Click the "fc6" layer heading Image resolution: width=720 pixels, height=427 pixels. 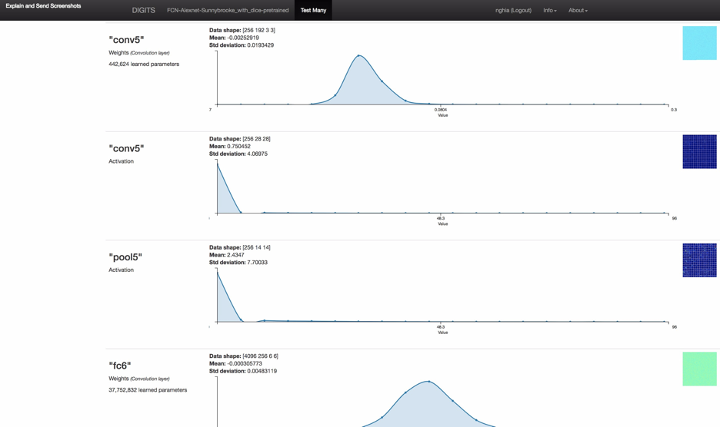(x=120, y=365)
